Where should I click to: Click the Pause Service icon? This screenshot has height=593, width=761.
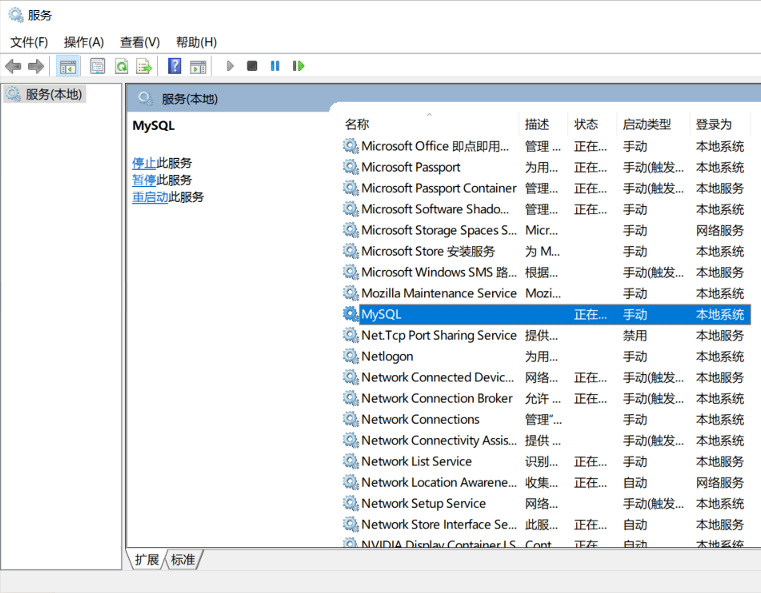click(x=275, y=66)
